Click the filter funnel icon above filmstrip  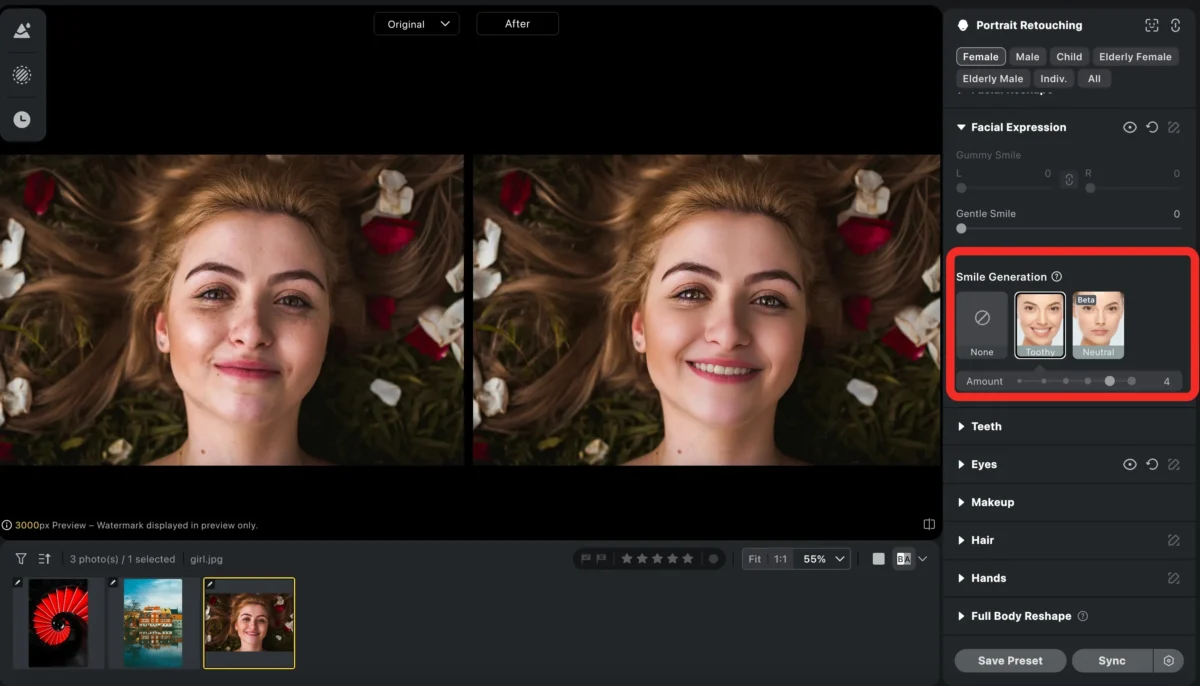coord(20,559)
